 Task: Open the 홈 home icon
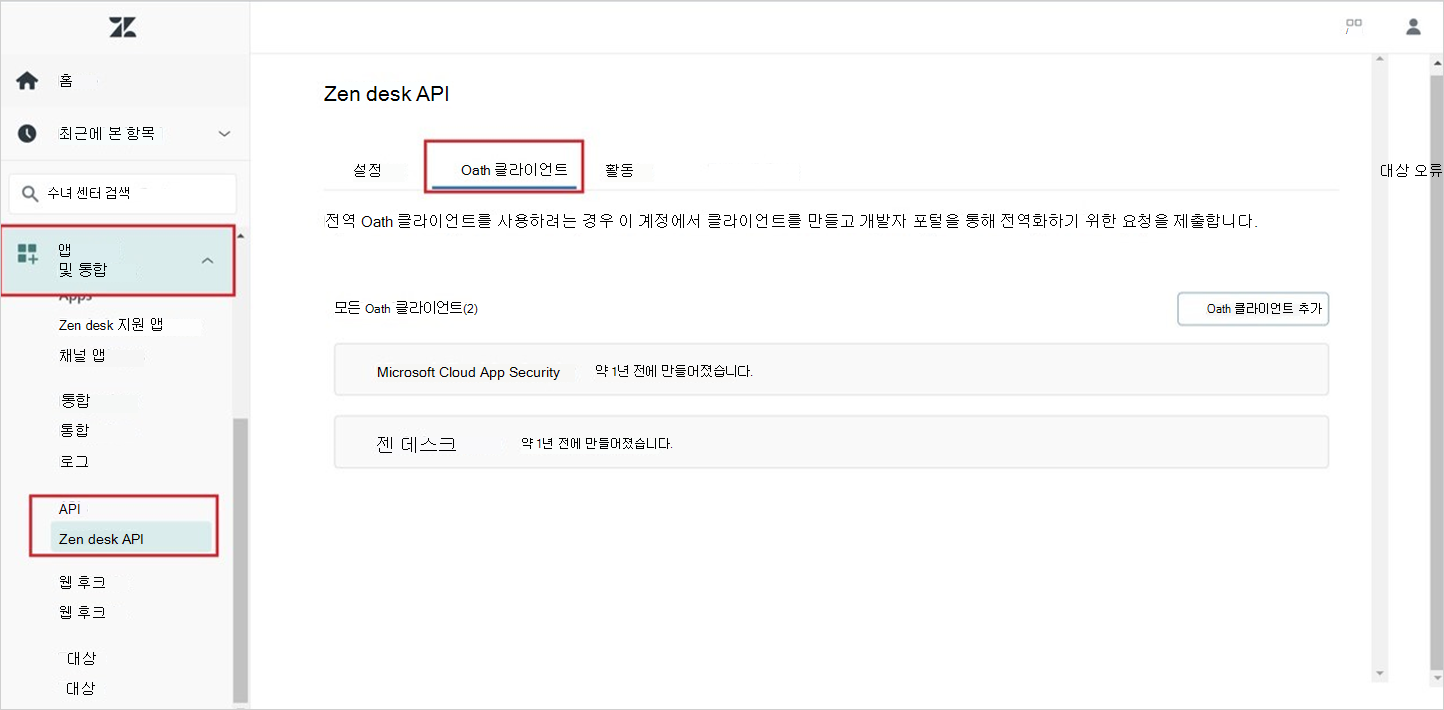coord(26,80)
